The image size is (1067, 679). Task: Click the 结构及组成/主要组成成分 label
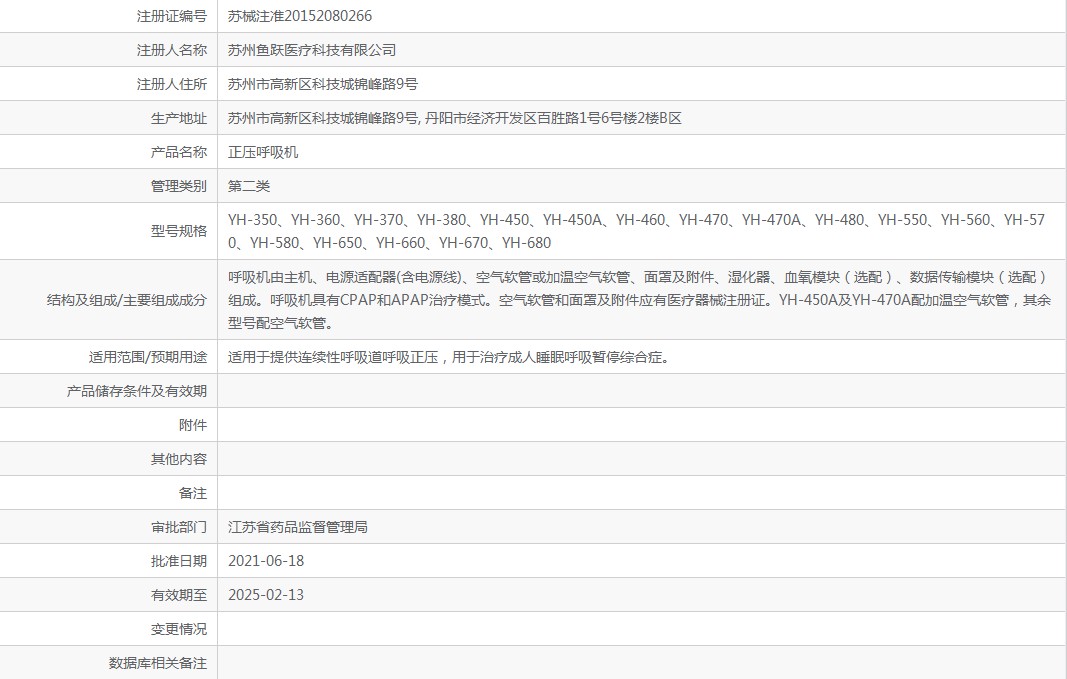(x=127, y=300)
